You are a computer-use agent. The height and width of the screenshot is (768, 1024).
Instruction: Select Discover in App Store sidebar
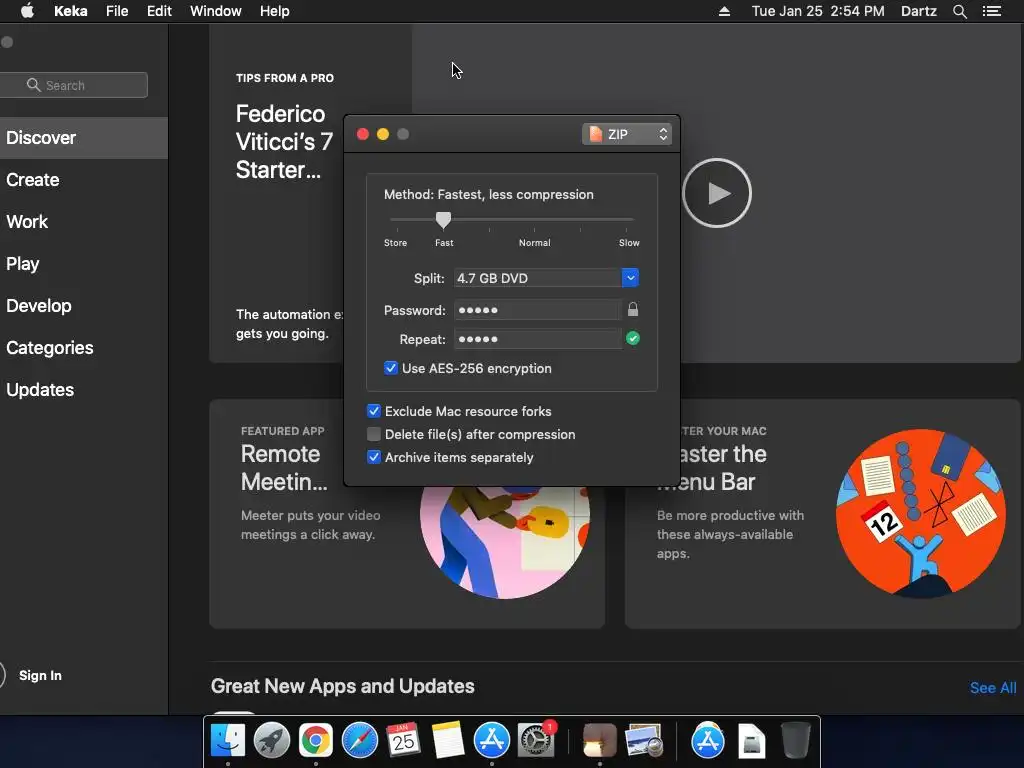click(x=84, y=138)
